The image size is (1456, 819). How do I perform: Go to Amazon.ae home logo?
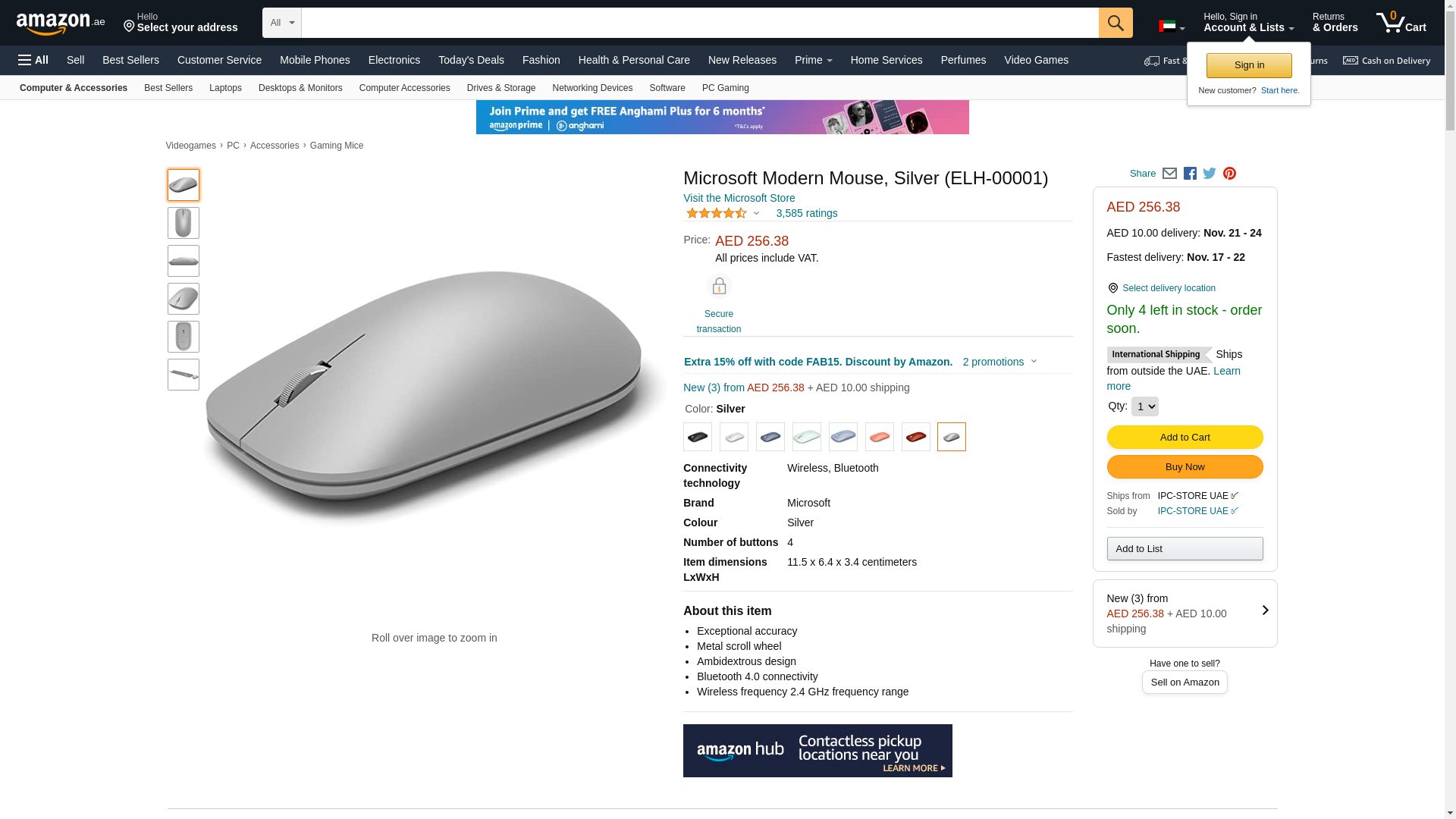coord(61,24)
